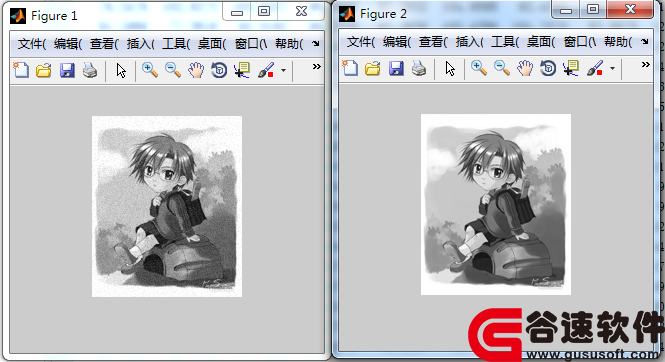Screen dimensions: 665x362
Task: Click Open File icon in Figure 2
Action: point(372,68)
